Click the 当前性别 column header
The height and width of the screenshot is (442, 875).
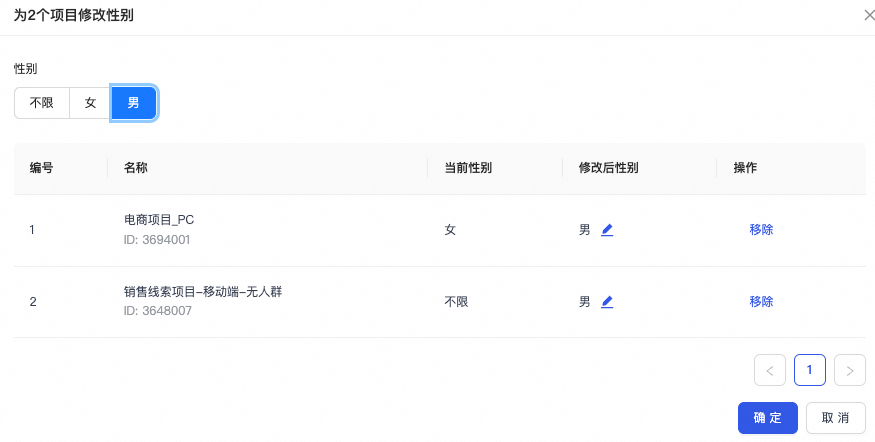coord(467,168)
